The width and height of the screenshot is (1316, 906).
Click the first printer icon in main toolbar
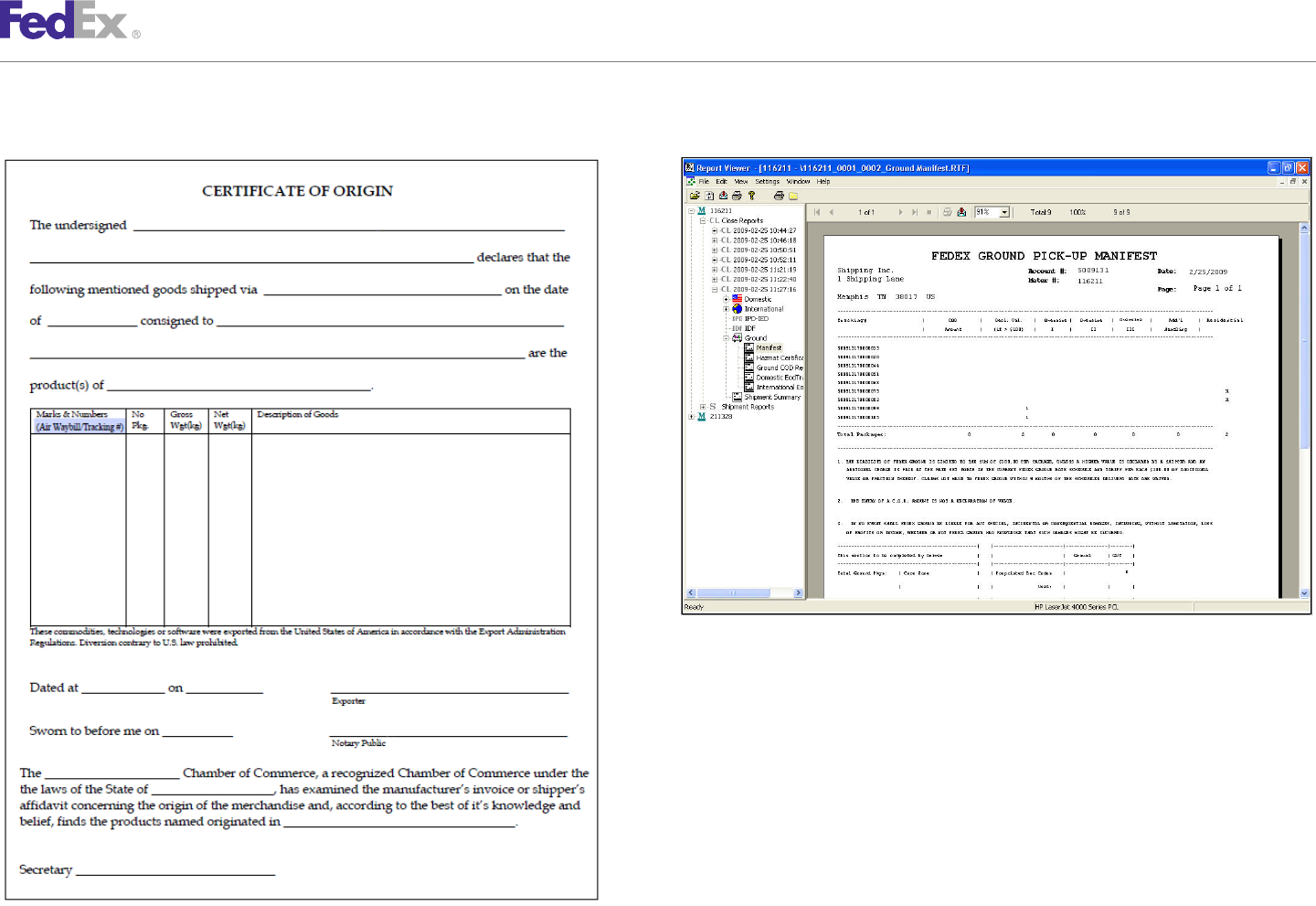tap(737, 196)
